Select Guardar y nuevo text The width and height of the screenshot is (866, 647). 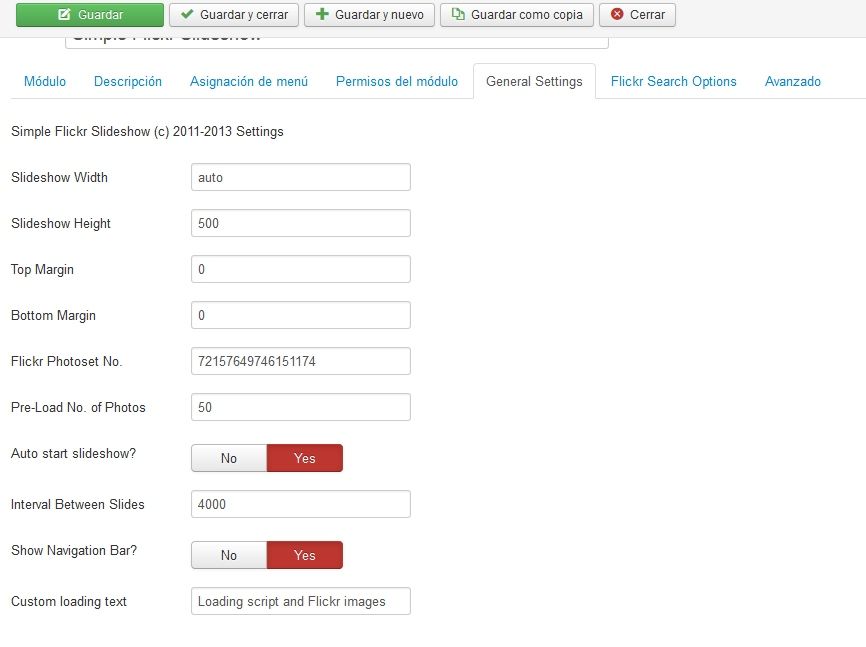pos(379,15)
